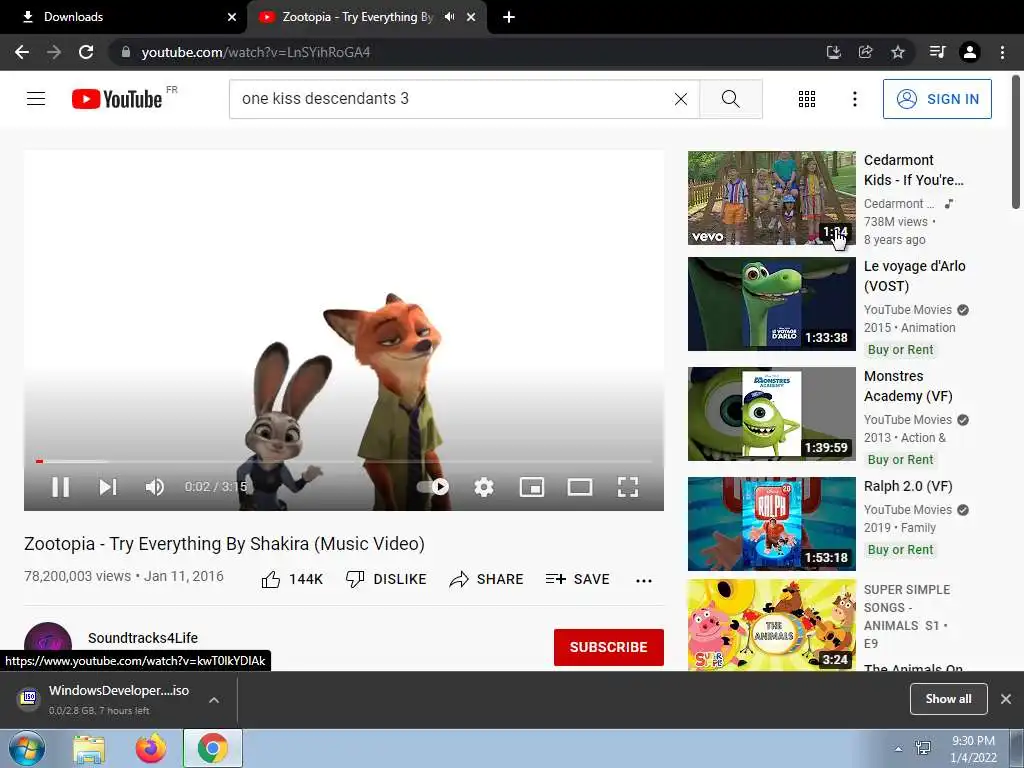Open the Soundtracks4Life channel name

point(143,638)
